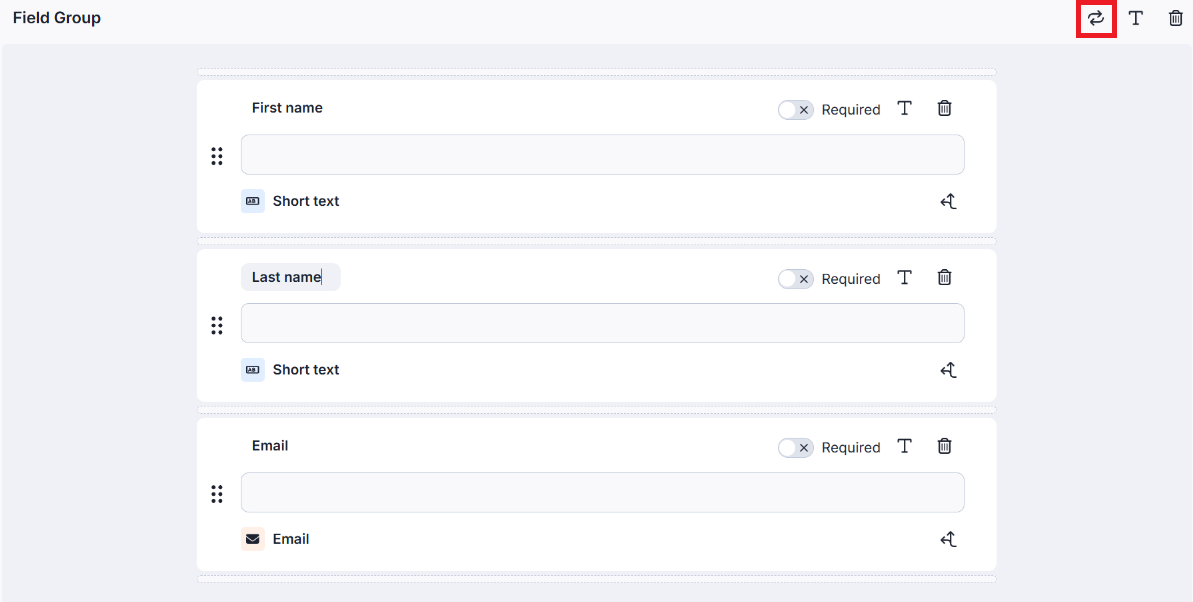This screenshot has width=1193, height=602.
Task: Click the T text icon on First name row
Action: click(904, 108)
